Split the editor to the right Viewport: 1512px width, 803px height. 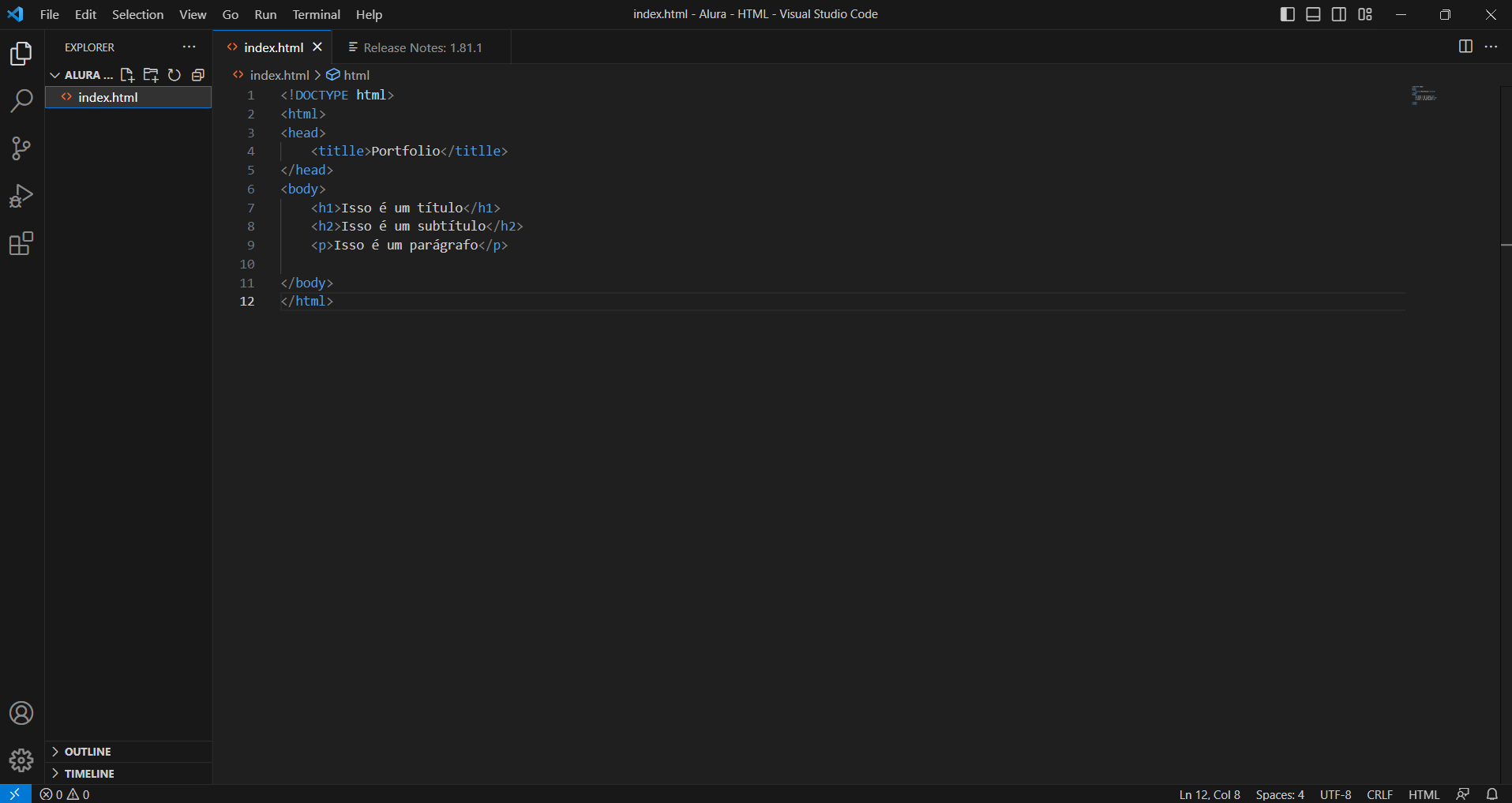[1465, 47]
